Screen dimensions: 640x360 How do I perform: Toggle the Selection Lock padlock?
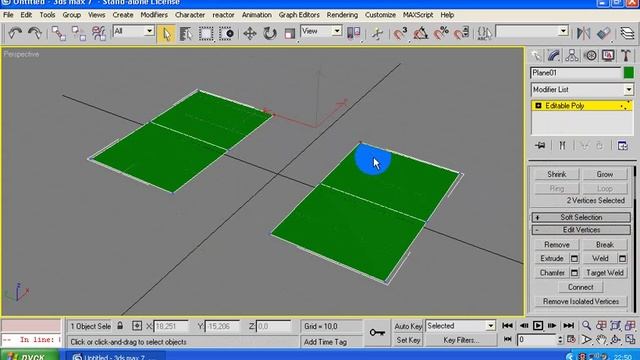tap(120, 326)
